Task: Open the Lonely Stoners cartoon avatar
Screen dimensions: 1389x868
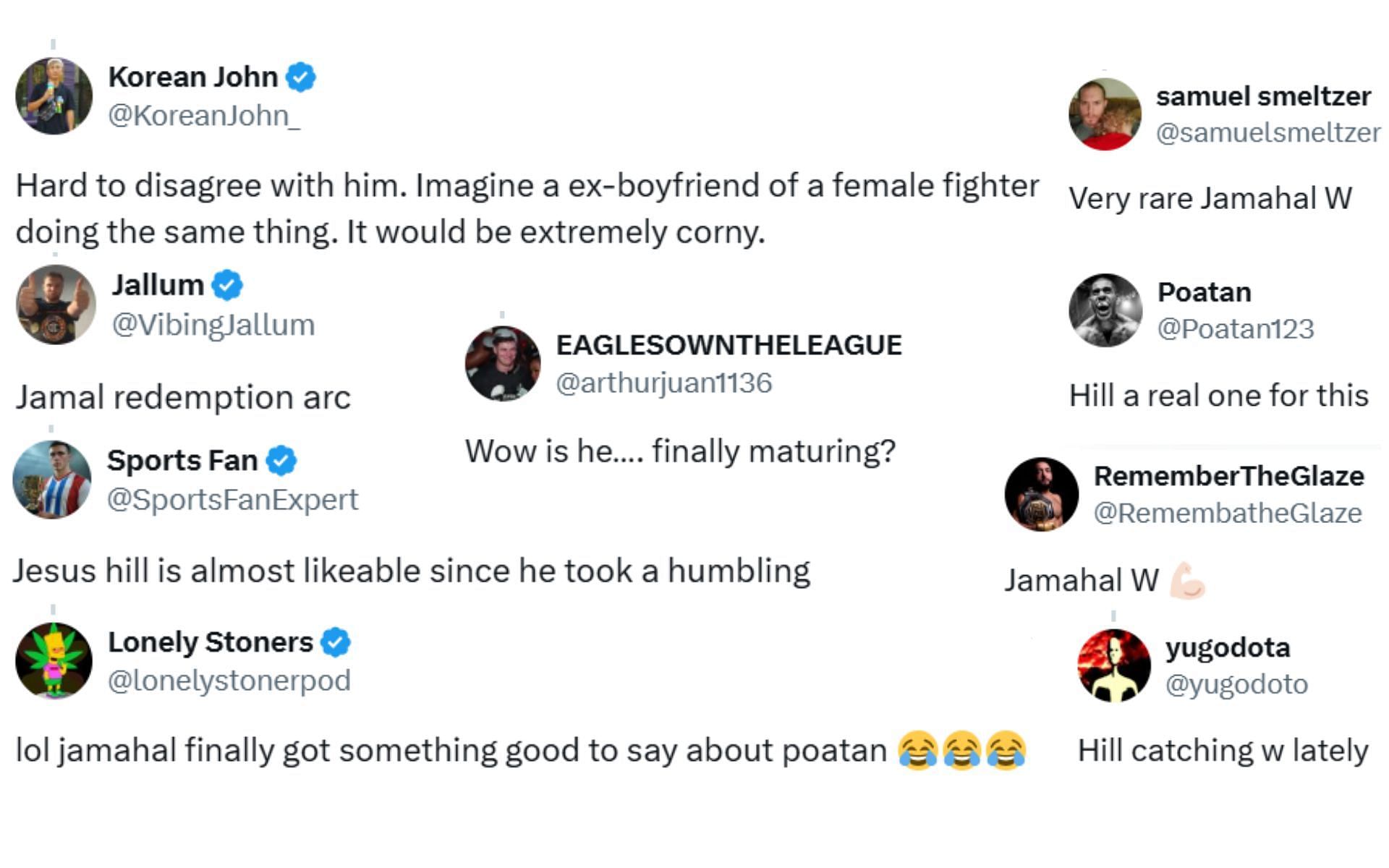Action: (x=54, y=660)
